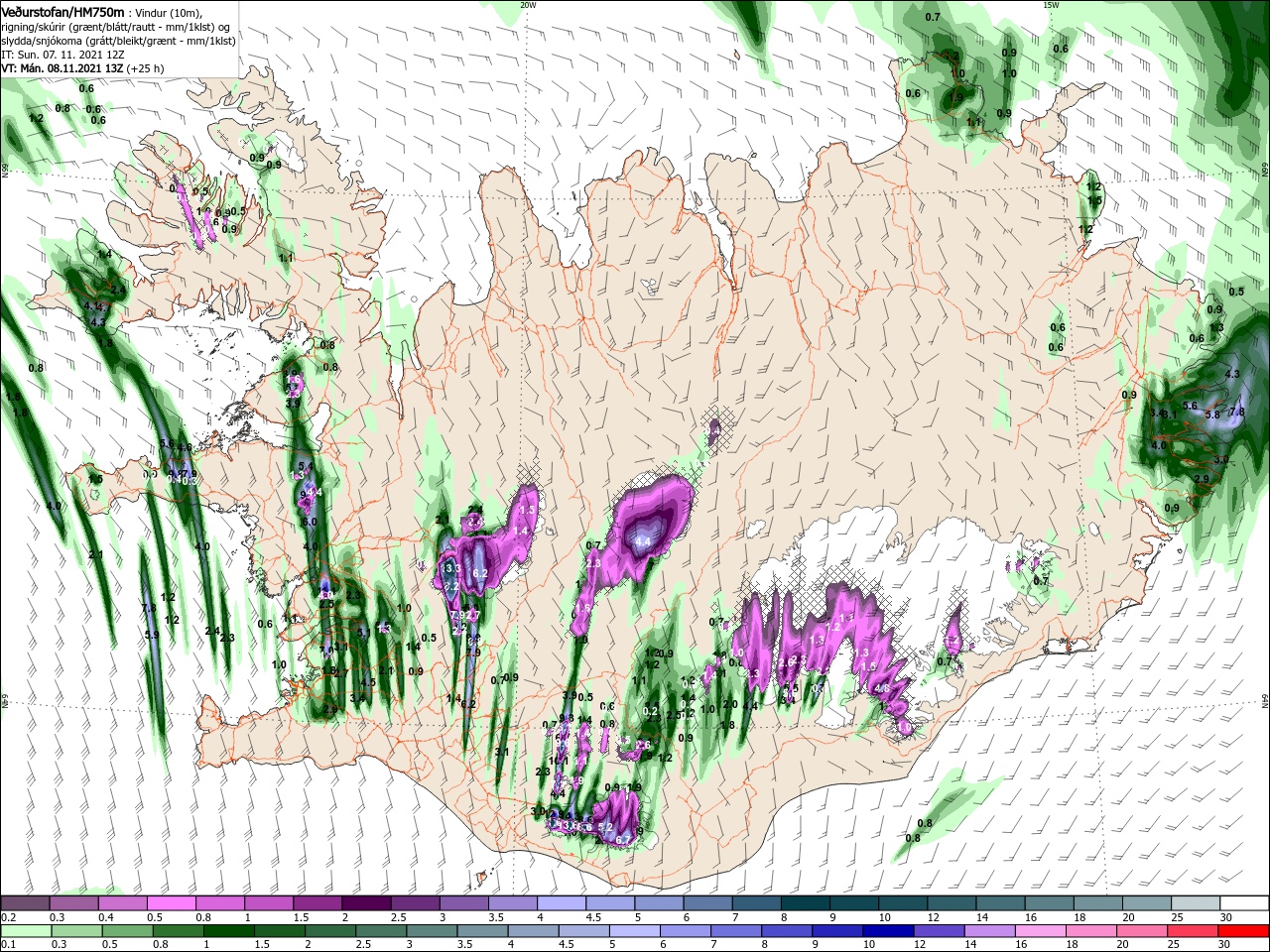Screen dimensions: 1270x952
Task: Click the 'rigning/skúrir' legend description line
Action: (117, 27)
